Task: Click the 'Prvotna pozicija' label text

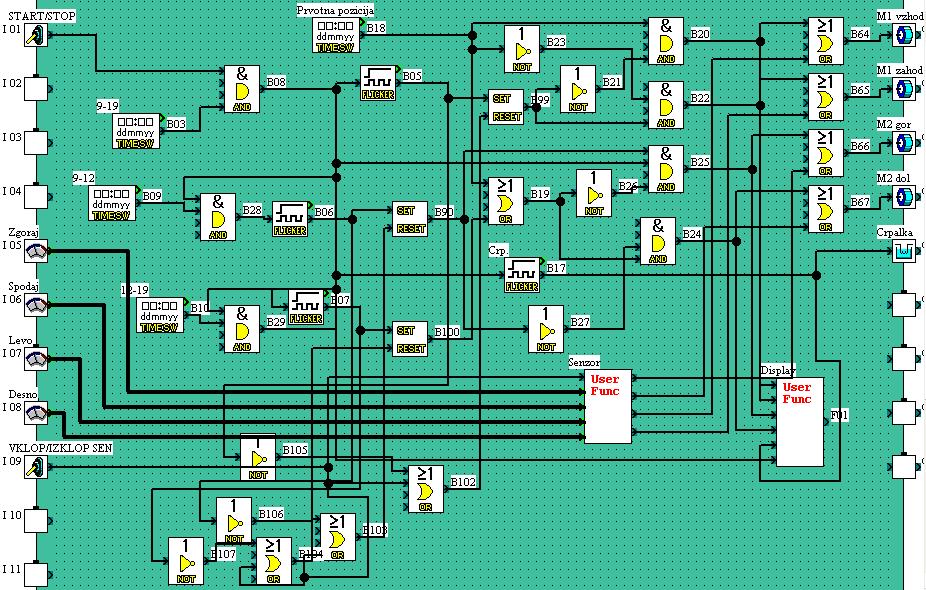Action: click(x=335, y=10)
